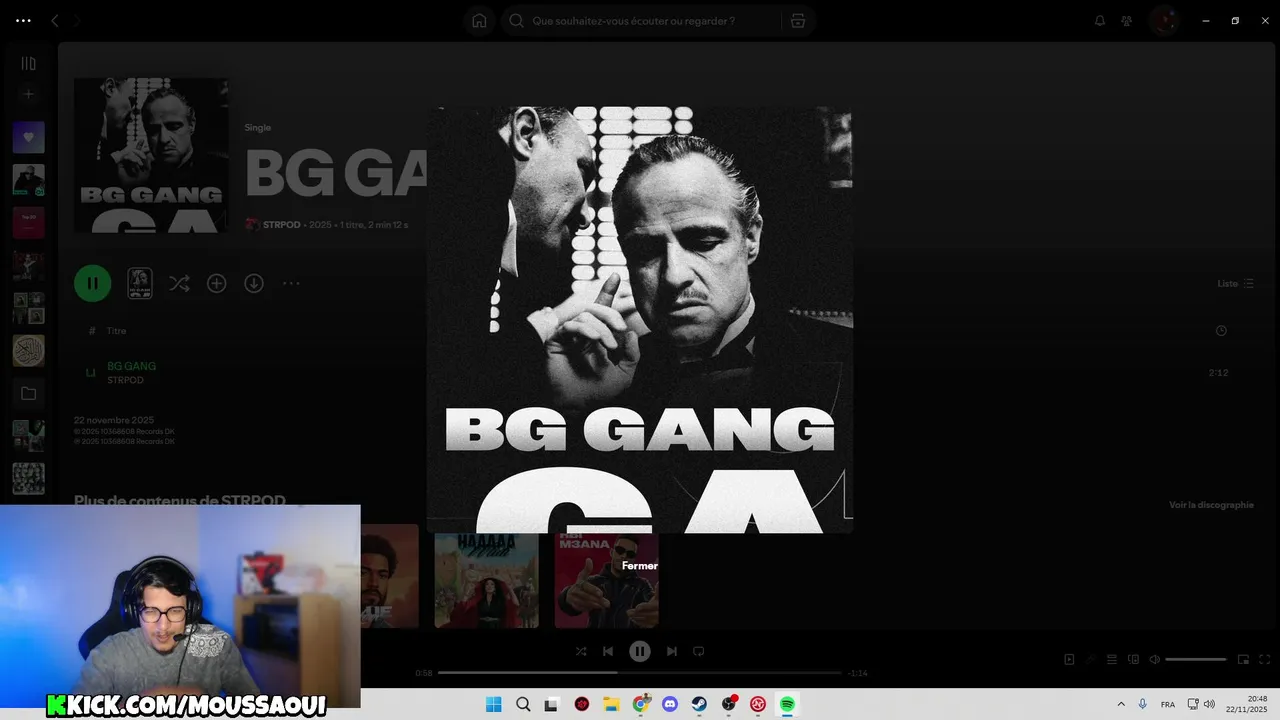The width and height of the screenshot is (1280, 720).
Task: Open the album card with the red dress
Action: click(x=487, y=580)
